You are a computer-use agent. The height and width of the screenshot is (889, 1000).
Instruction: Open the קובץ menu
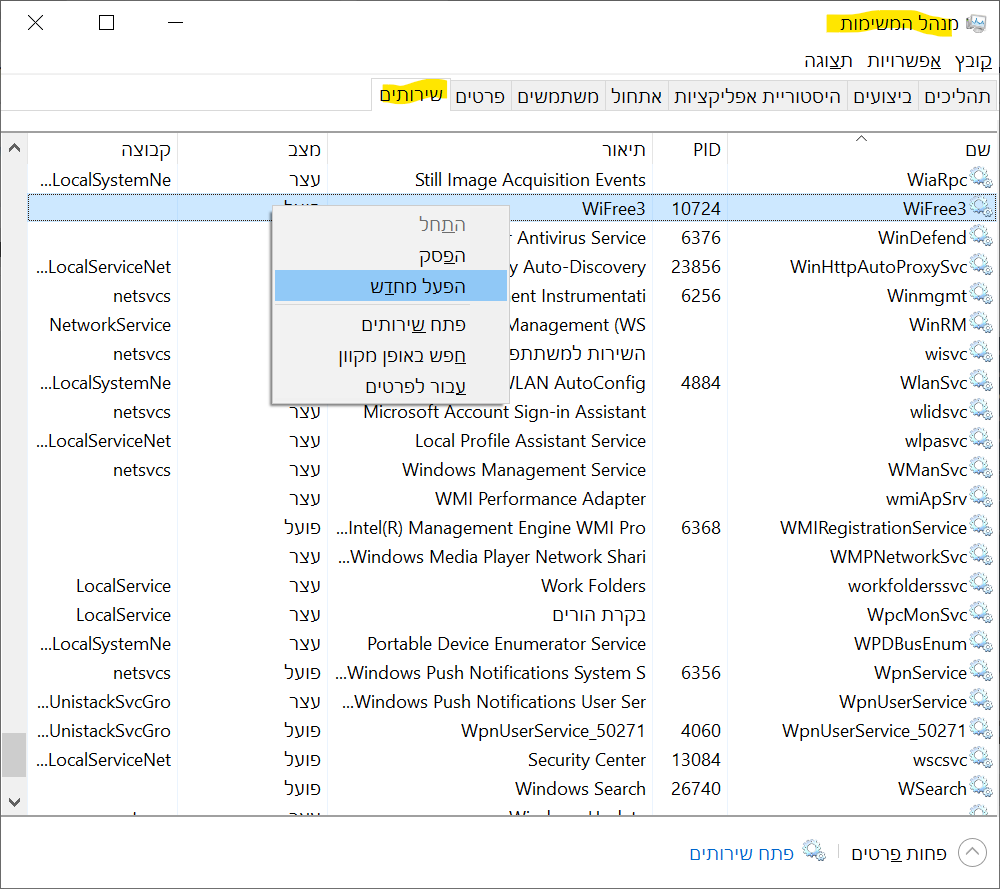click(972, 61)
